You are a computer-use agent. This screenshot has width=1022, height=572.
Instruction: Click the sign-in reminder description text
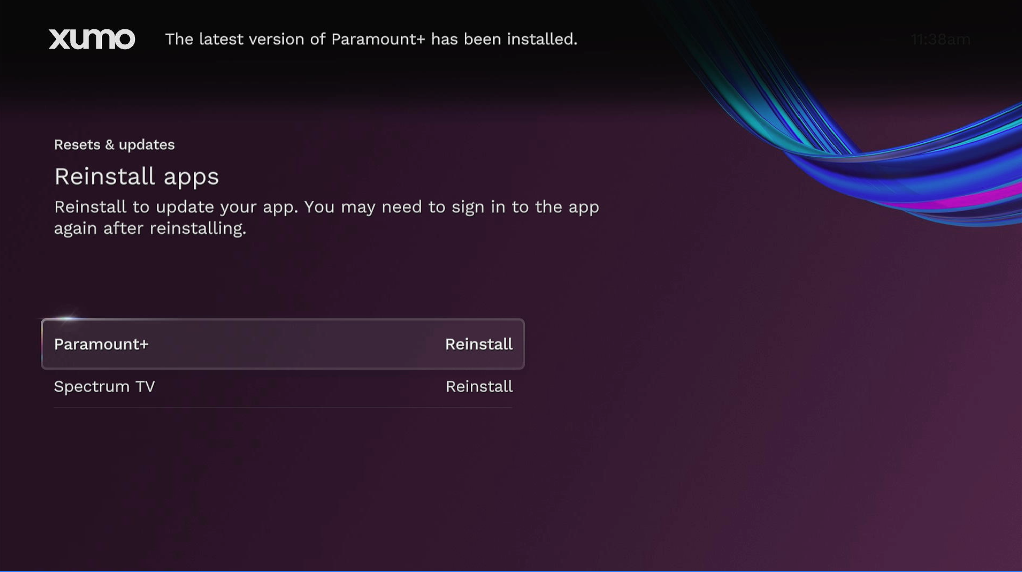pos(327,218)
